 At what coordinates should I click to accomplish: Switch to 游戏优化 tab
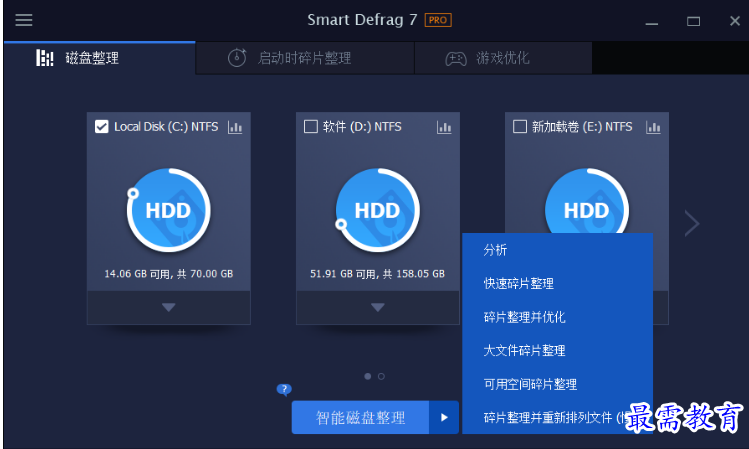click(x=503, y=58)
